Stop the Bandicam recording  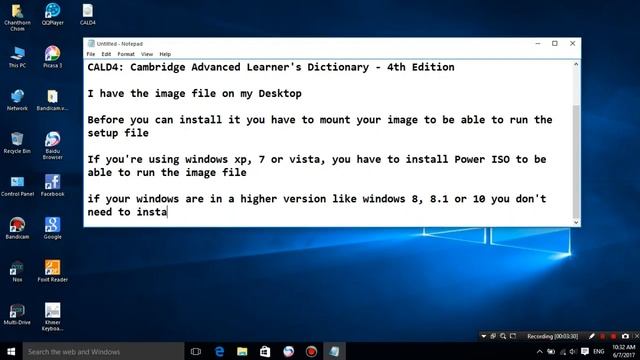tap(613, 336)
